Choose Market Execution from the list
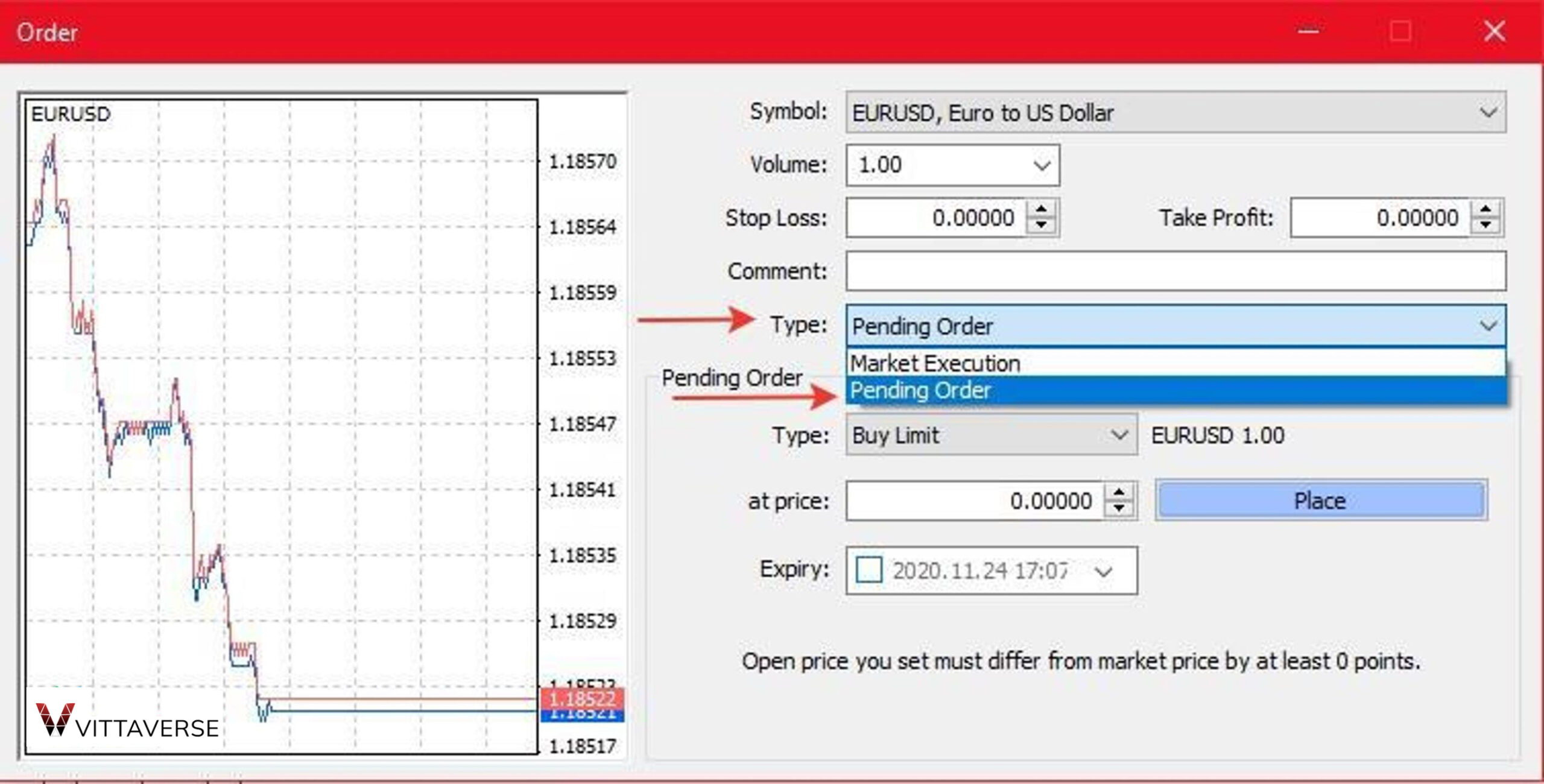1544x784 pixels. pos(1175,363)
